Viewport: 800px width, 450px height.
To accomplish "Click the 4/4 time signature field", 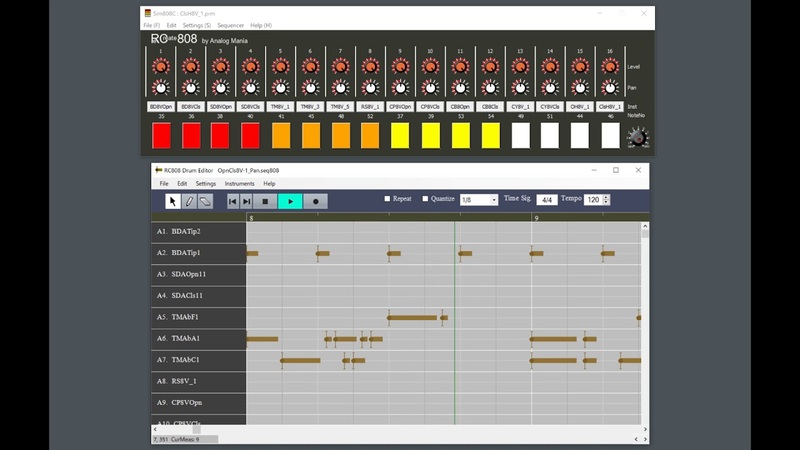I will [x=547, y=200].
